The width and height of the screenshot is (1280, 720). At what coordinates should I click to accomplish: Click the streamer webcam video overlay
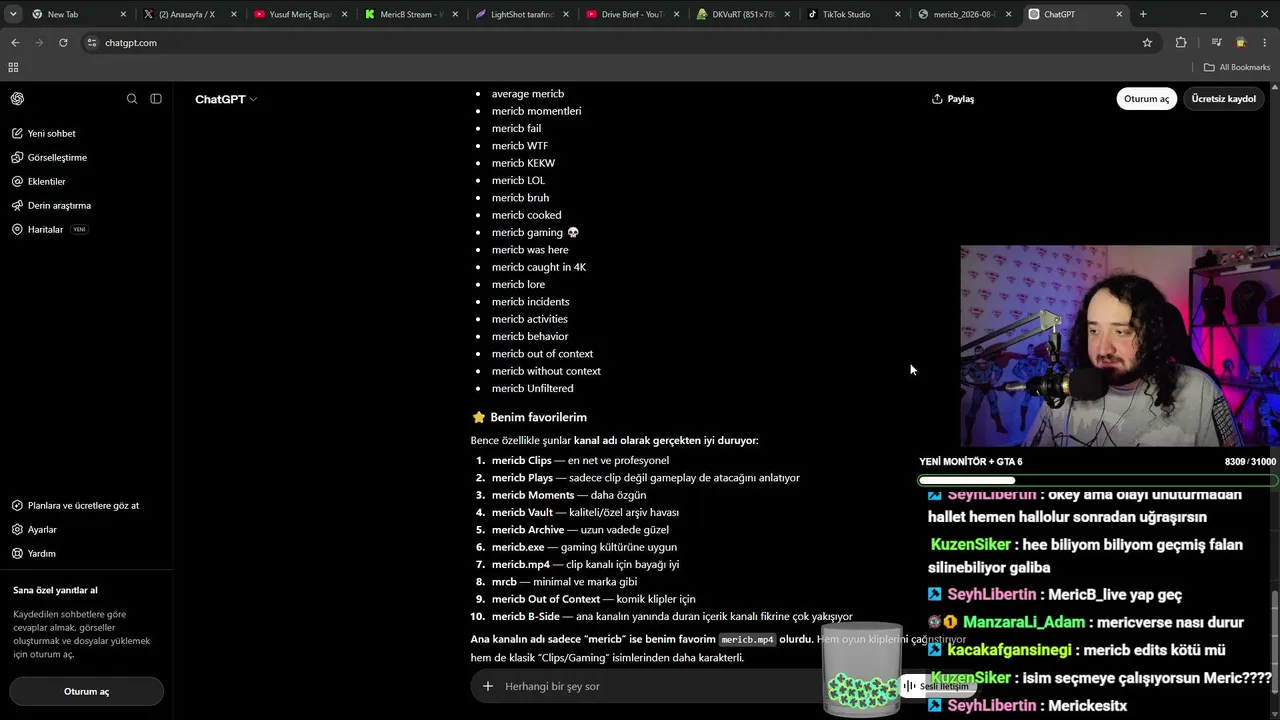pyautogui.click(x=1120, y=346)
